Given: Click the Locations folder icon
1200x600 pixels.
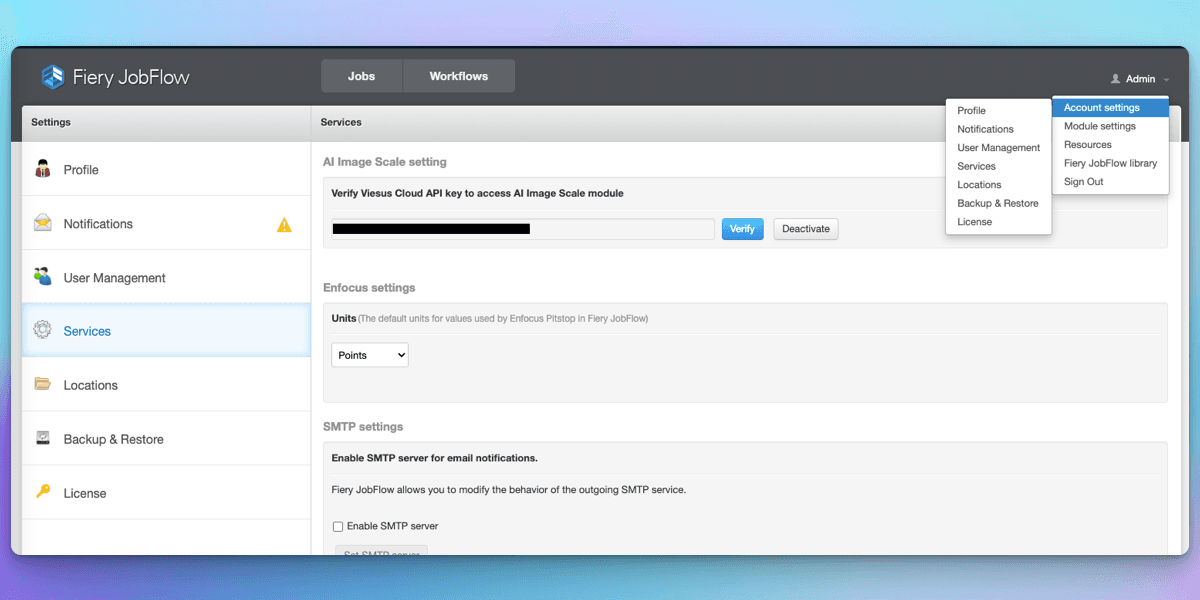Looking at the screenshot, I should tap(42, 384).
